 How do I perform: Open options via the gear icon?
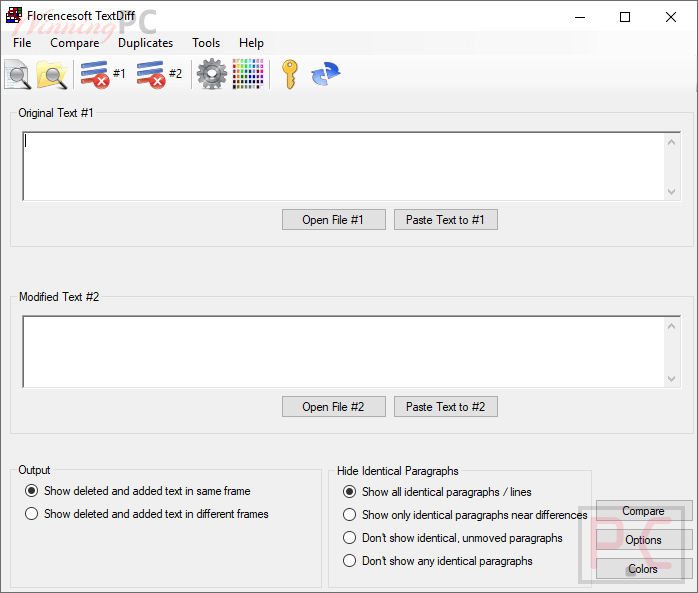212,74
